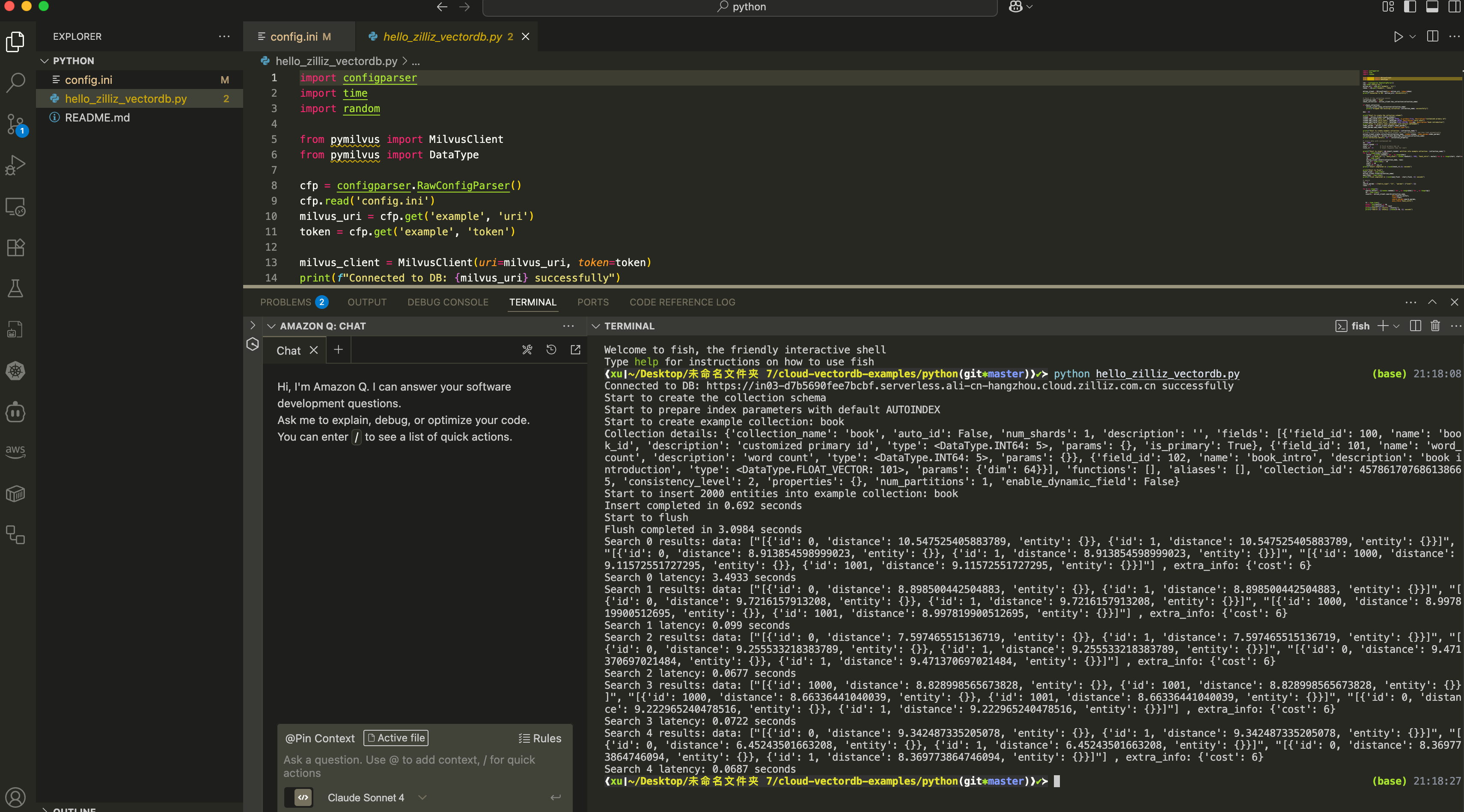
Task: Run the Python file
Action: tap(1398, 36)
